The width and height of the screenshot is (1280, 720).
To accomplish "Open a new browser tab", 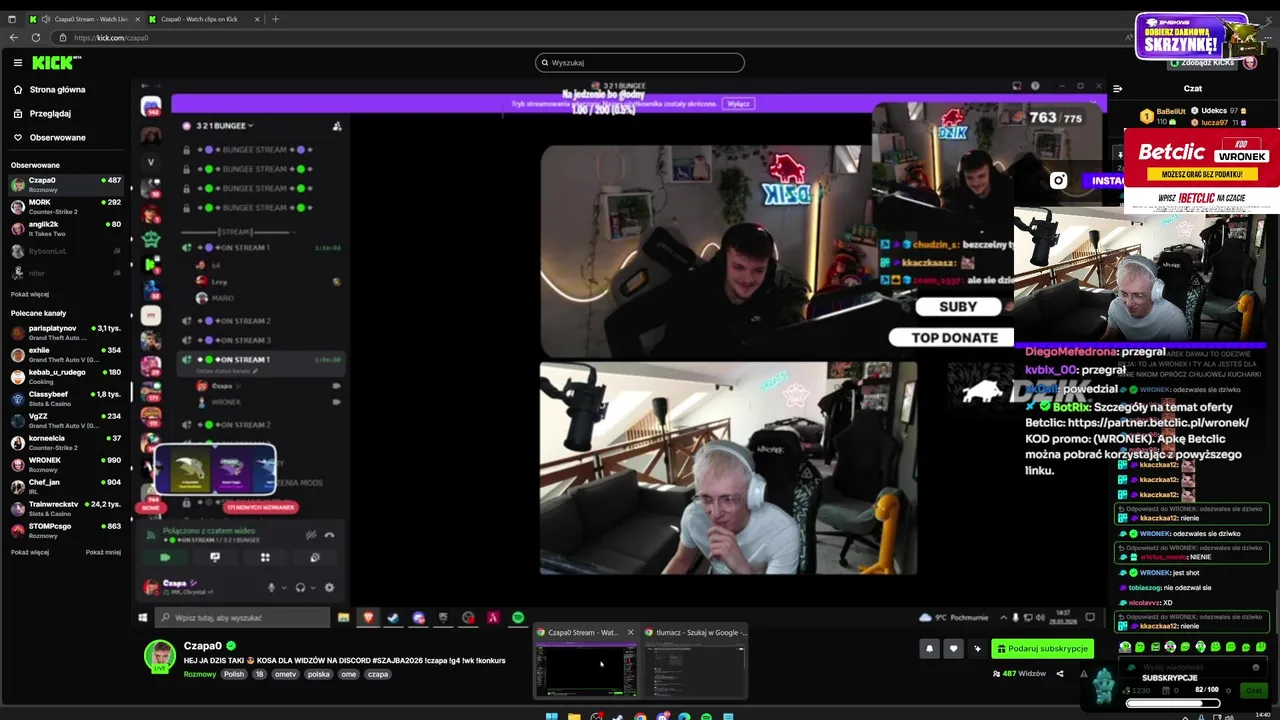I will click(x=276, y=19).
